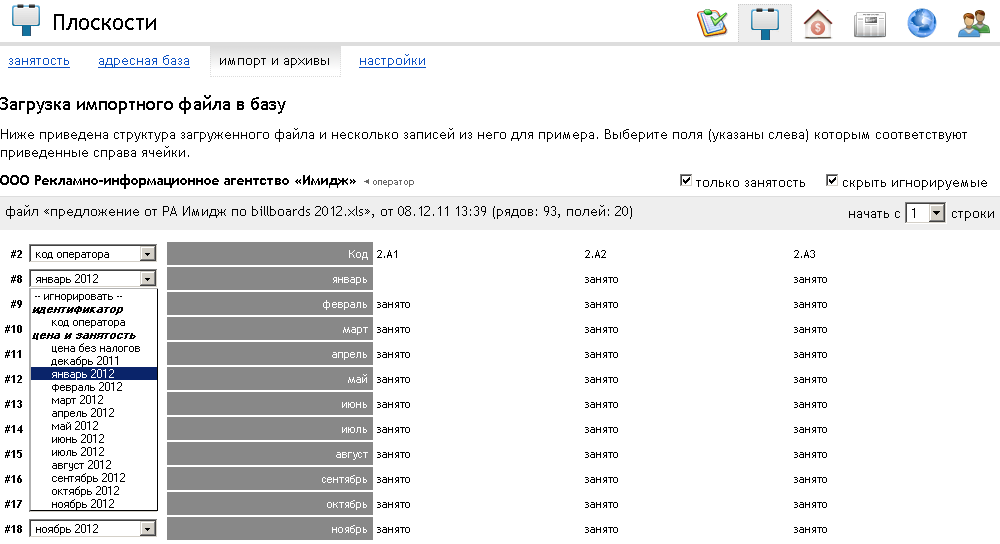Viewport: 1000px width, 544px height.
Task: Click the file name предложение от РА Имидж text
Action: [x=207, y=211]
